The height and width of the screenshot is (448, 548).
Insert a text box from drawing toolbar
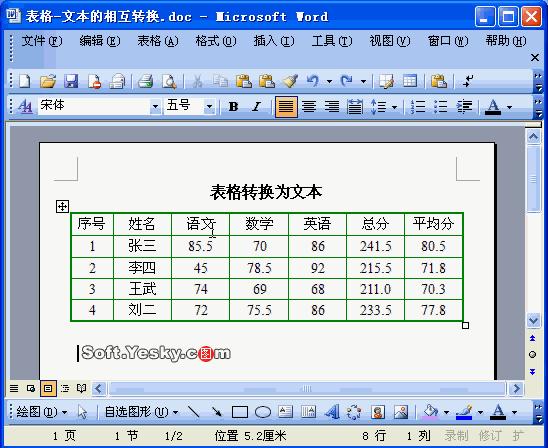[x=286, y=412]
